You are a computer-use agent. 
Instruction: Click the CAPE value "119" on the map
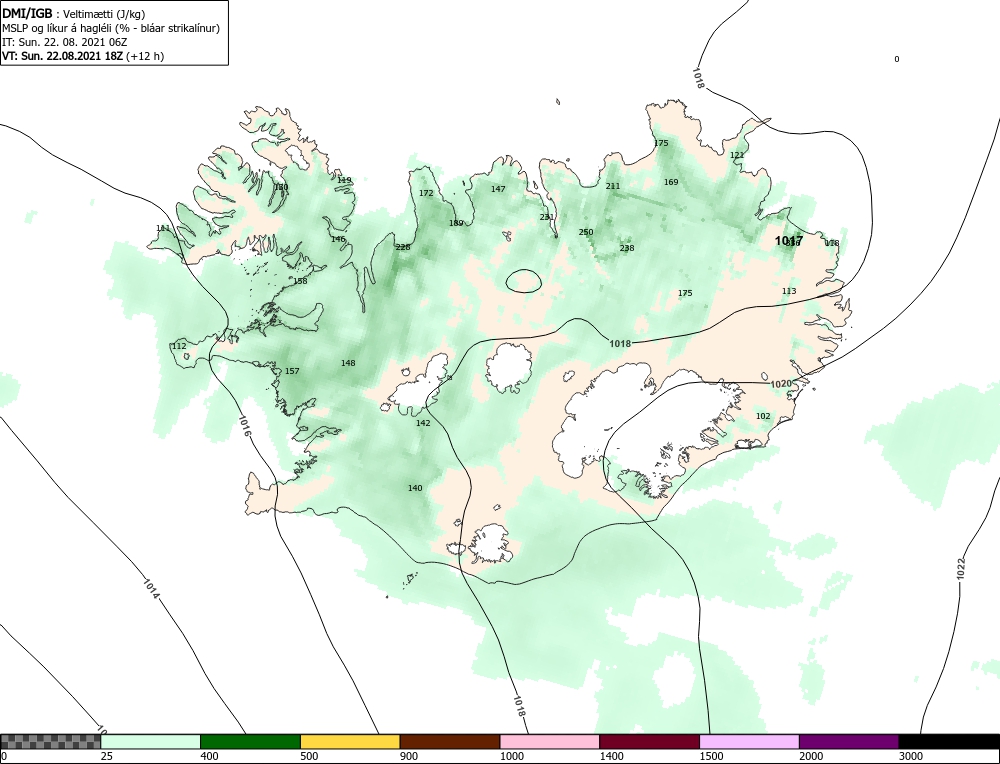click(x=344, y=180)
